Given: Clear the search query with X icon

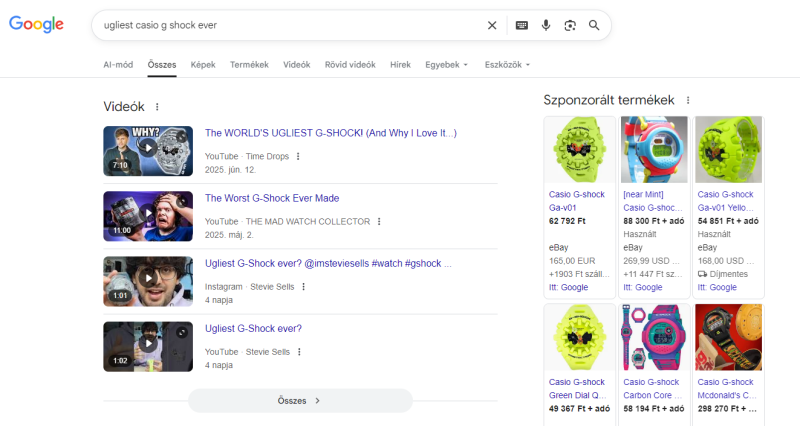Looking at the screenshot, I should 492,25.
